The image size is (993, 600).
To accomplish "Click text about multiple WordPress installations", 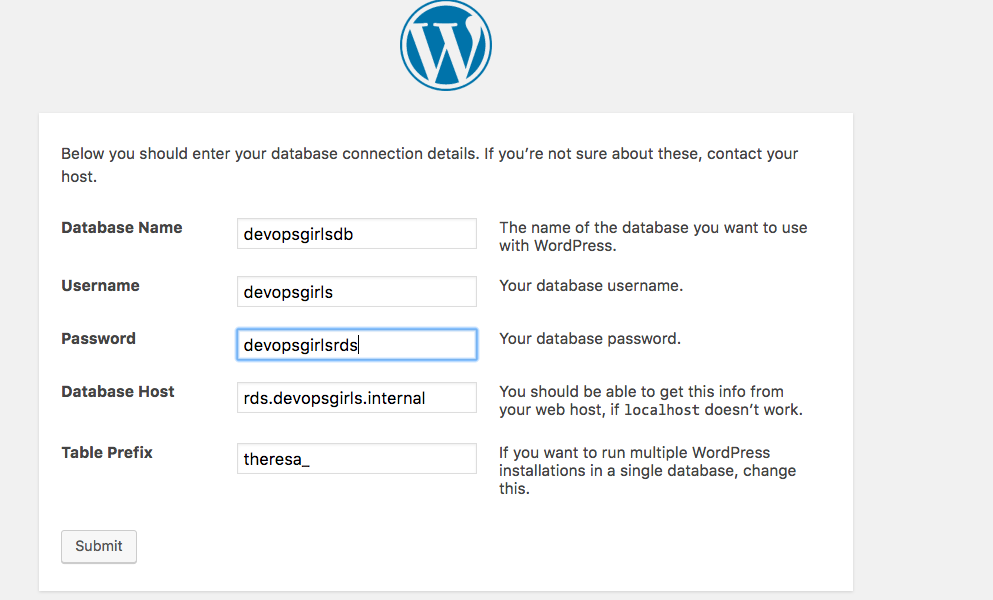I will [647, 471].
